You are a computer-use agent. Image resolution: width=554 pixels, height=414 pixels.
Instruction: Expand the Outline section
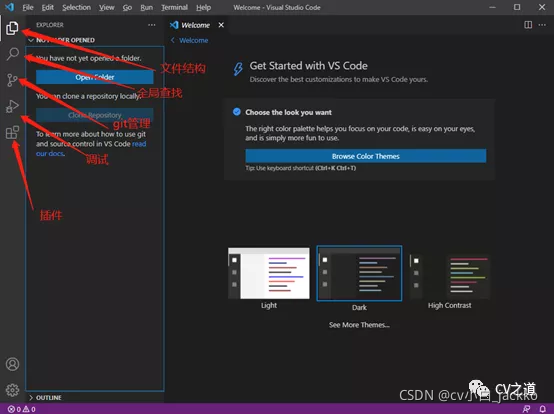coord(31,398)
